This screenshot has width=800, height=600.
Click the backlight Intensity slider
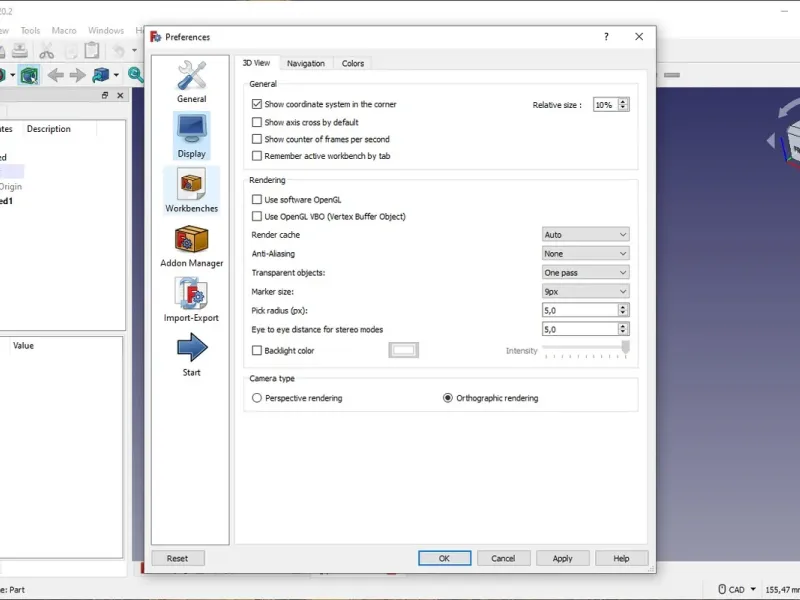[x=585, y=350]
